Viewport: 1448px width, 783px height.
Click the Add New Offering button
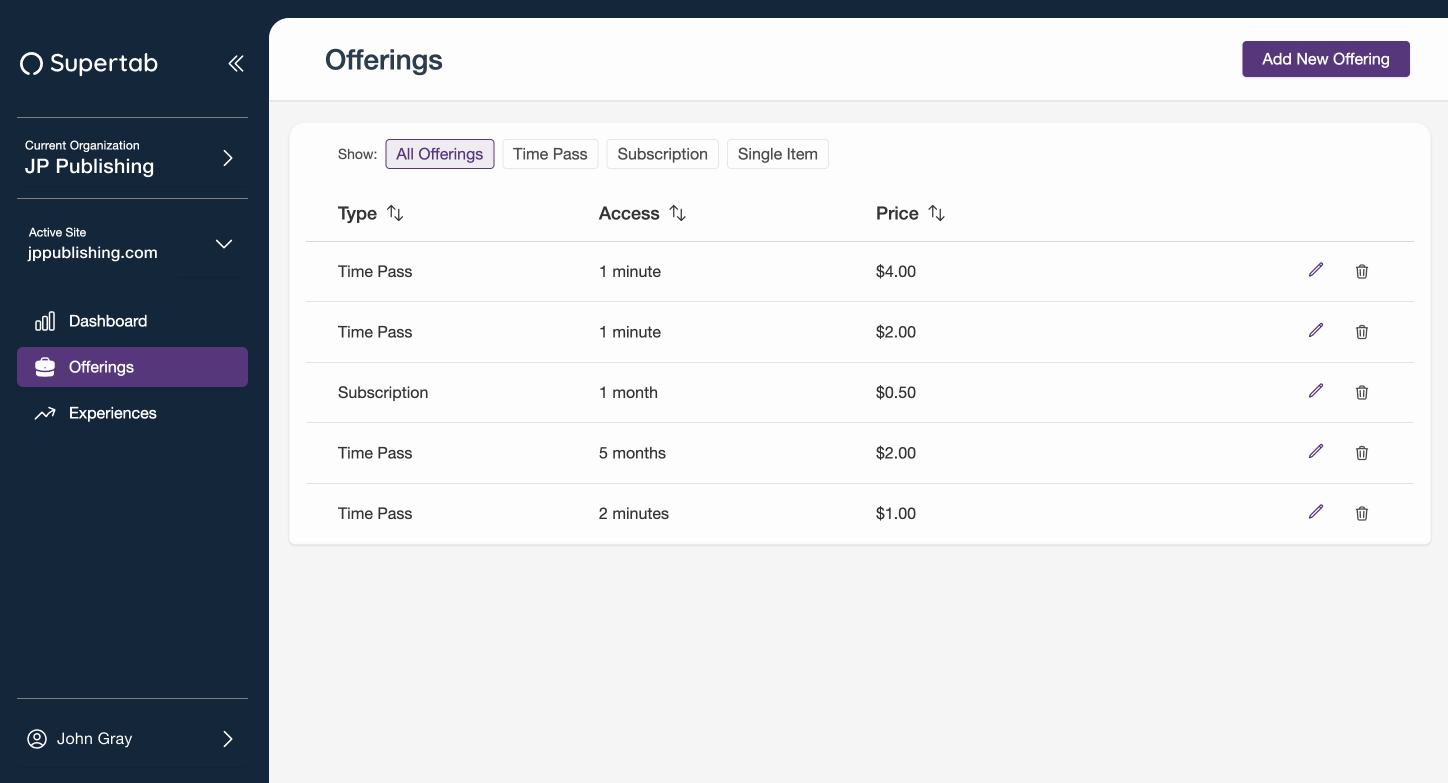[x=1326, y=59]
